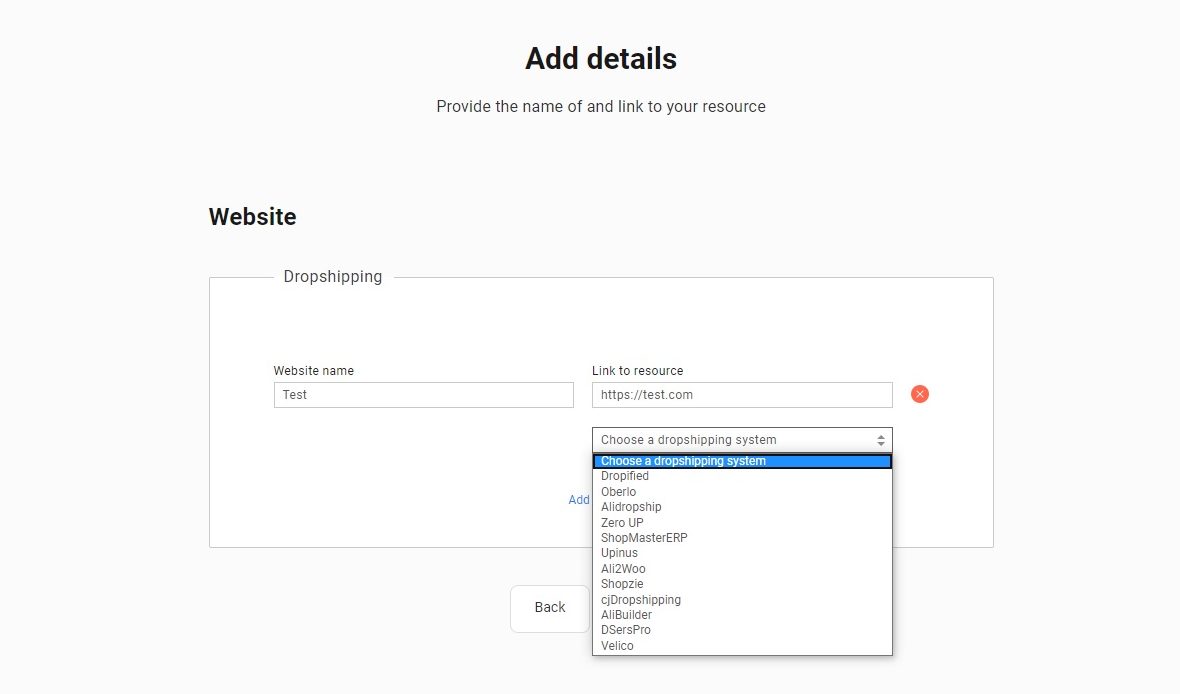Select DSersPro option

click(x=742, y=629)
